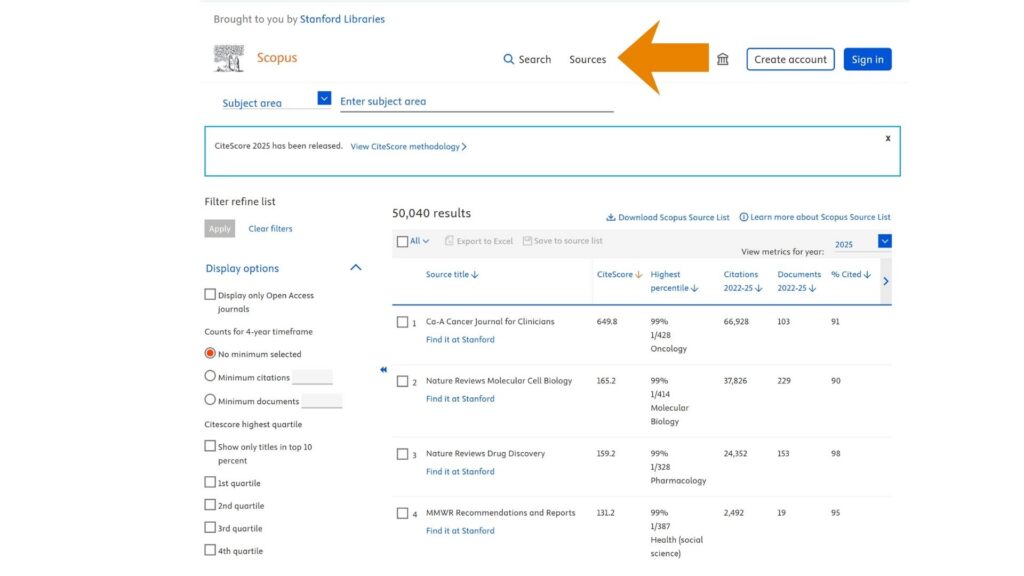Click the Minimum citations input box

[312, 377]
